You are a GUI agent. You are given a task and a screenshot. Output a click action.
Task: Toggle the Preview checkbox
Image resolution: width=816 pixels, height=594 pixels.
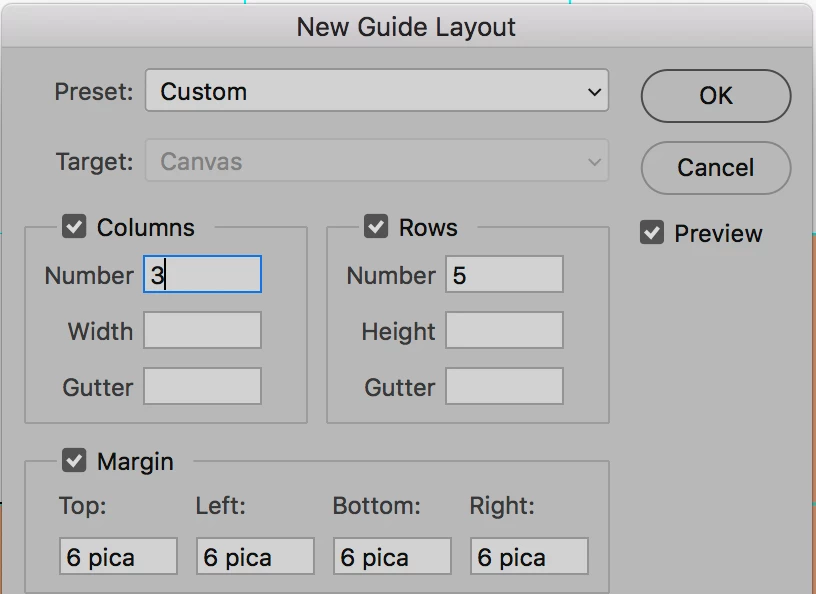coord(652,233)
